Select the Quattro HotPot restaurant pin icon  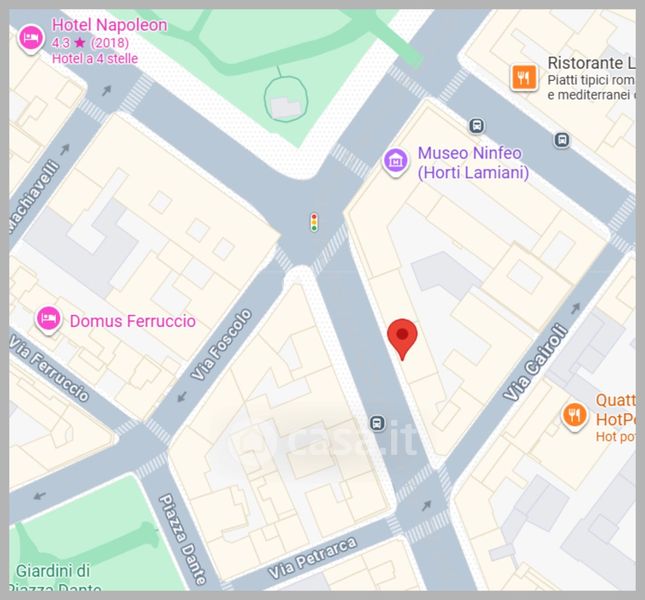(x=574, y=417)
